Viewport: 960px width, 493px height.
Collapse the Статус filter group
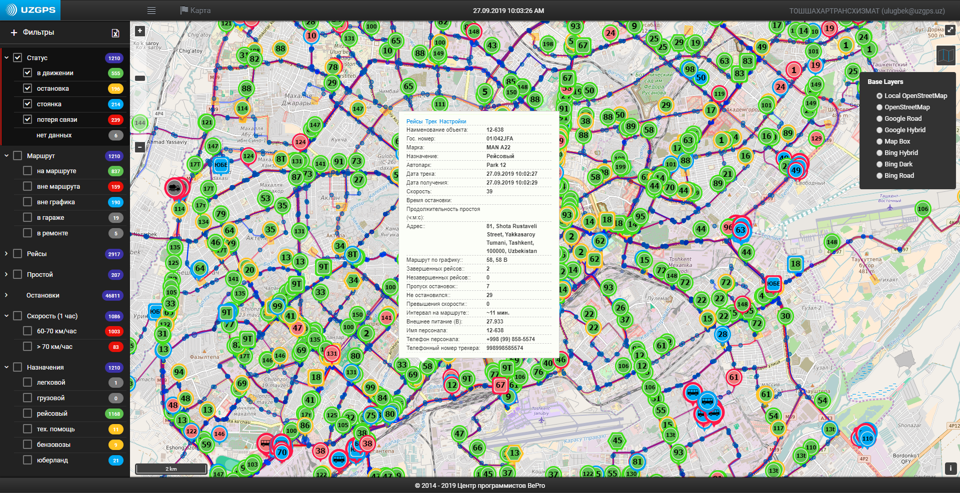(6, 58)
